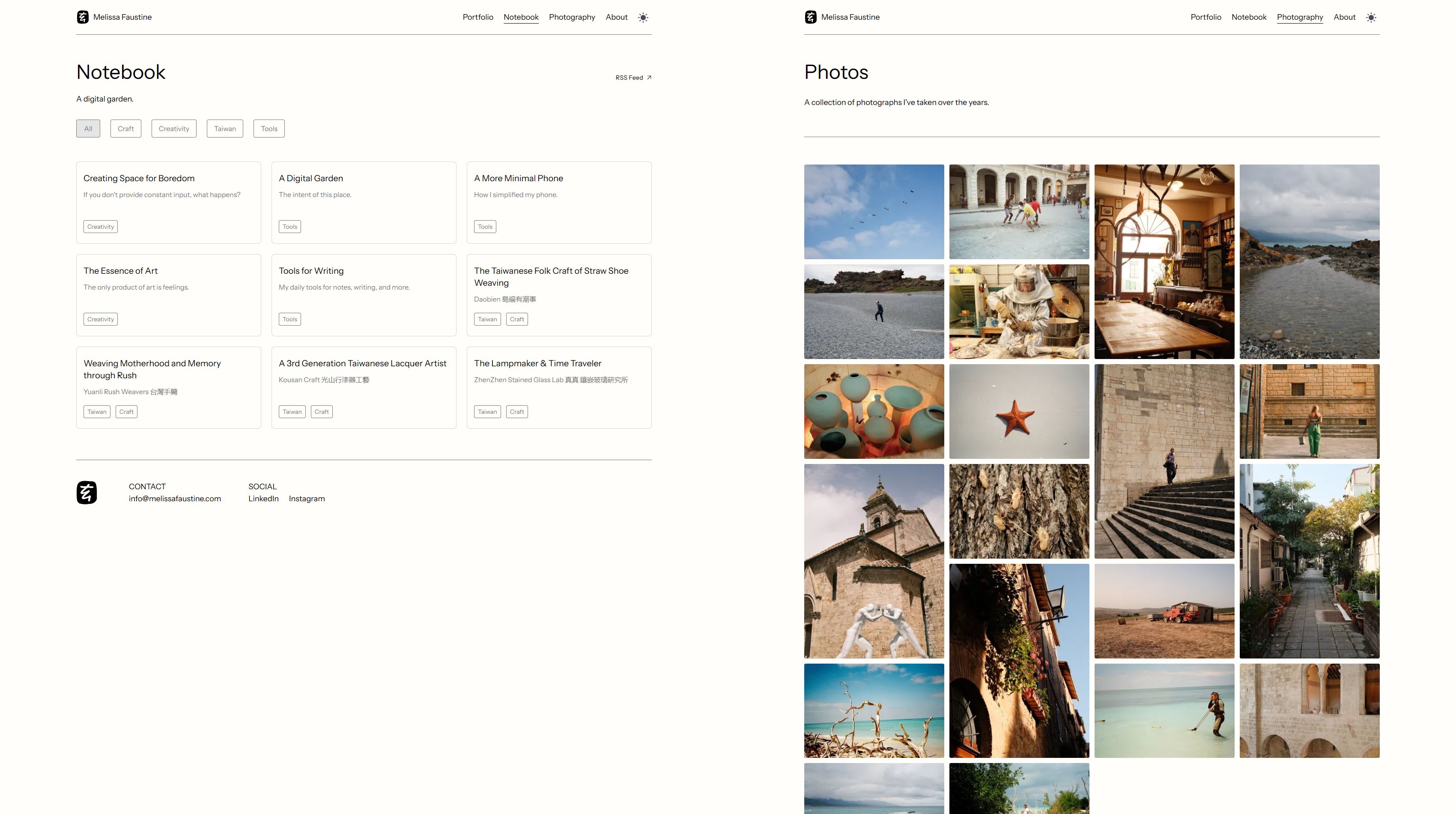Toggle the sun theme icon on Notebook page
Image resolution: width=1456 pixels, height=814 pixels.
pyautogui.click(x=643, y=18)
